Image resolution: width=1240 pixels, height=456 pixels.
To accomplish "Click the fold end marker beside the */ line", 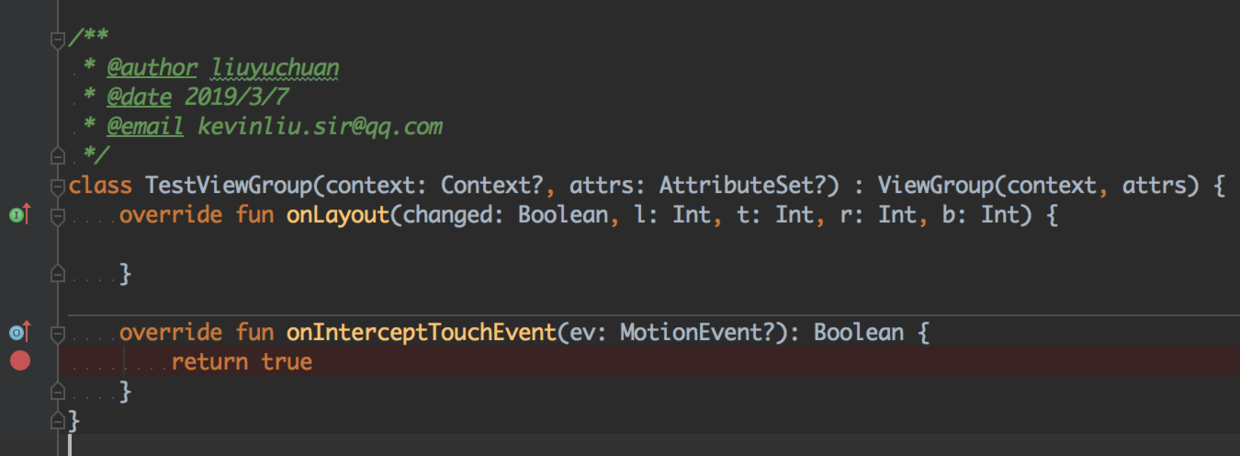I will click(x=57, y=156).
